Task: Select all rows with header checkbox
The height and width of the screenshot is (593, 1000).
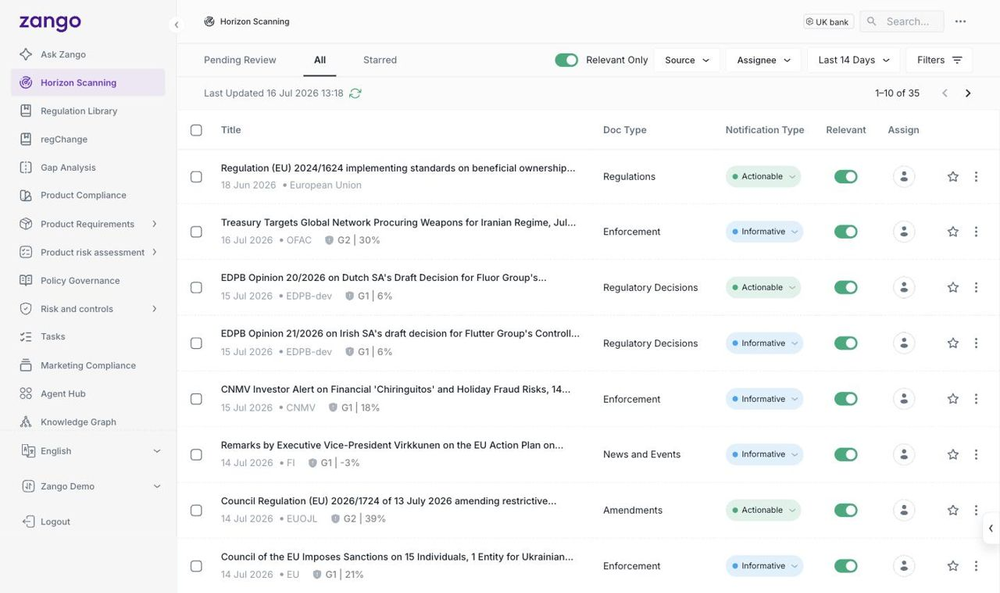Action: 196,130
